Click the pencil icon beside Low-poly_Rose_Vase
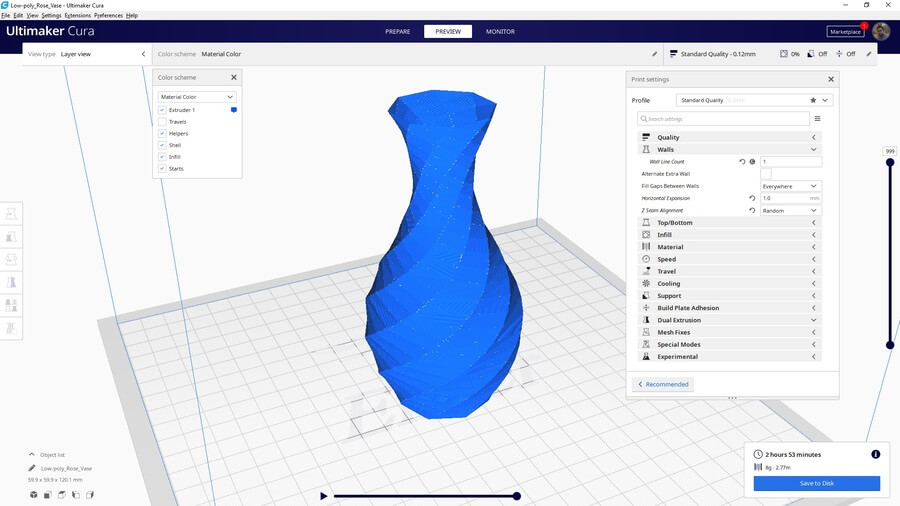This screenshot has height=506, width=900. tap(32, 468)
